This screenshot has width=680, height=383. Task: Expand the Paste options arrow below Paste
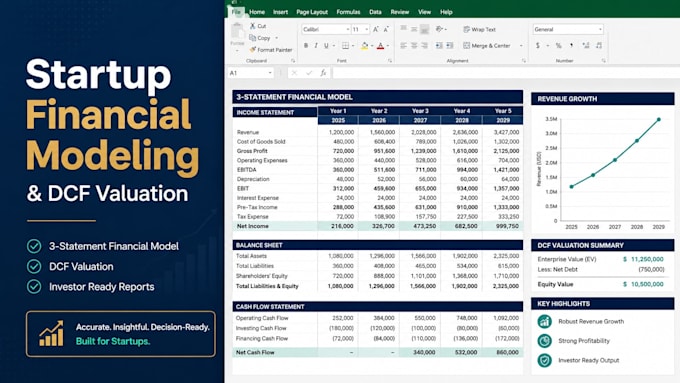237,51
